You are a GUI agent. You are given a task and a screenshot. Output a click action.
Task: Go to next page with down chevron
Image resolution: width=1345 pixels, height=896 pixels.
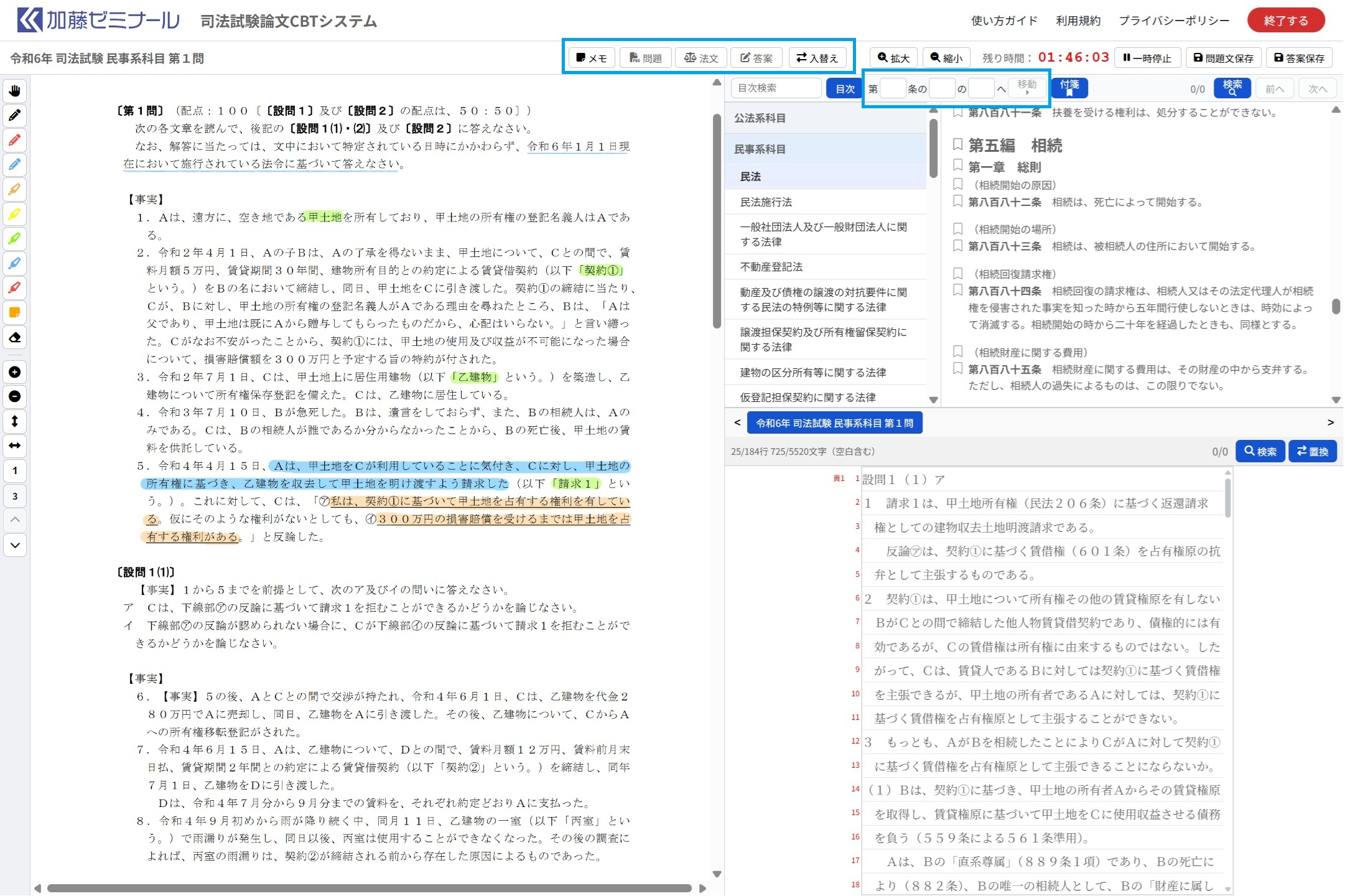tap(15, 546)
